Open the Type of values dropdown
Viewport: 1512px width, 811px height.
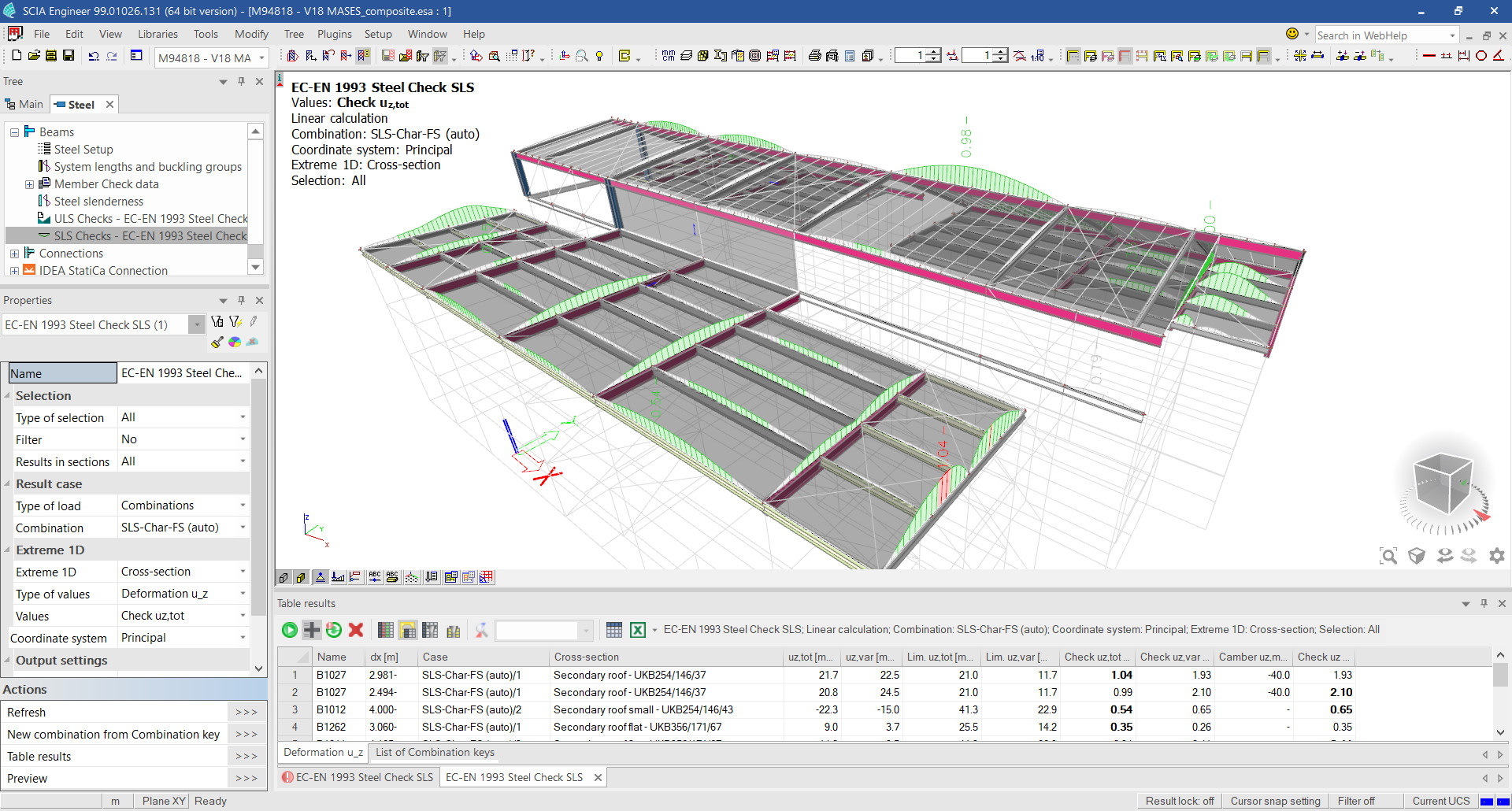click(243, 594)
